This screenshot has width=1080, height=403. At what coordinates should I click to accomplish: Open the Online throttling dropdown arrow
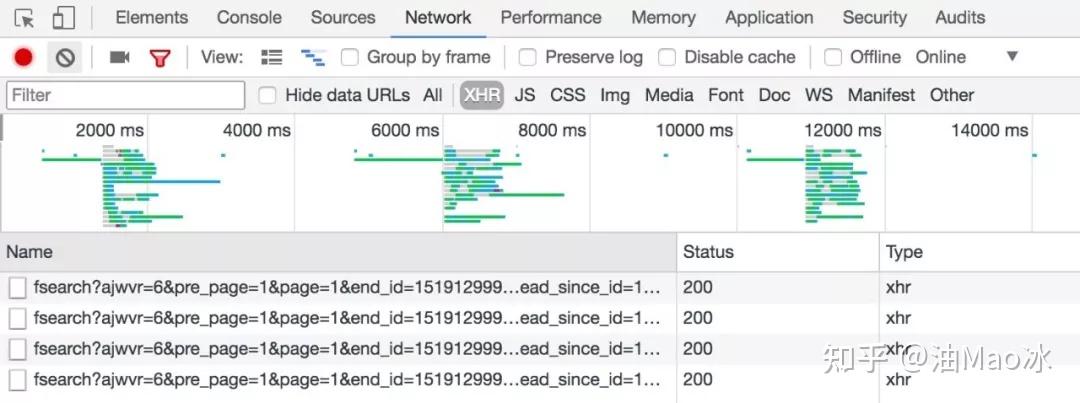point(1012,56)
